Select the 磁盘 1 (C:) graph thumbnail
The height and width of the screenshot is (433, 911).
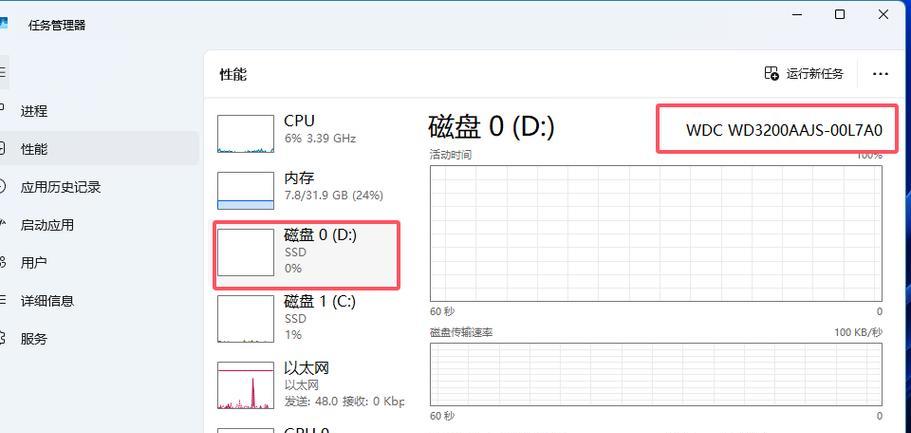(245, 319)
